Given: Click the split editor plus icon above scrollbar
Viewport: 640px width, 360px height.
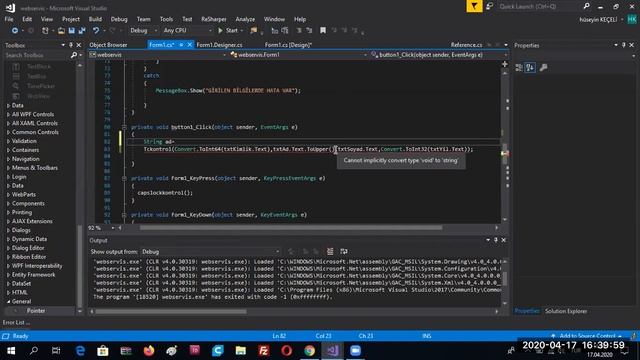Looking at the screenshot, I should tap(505, 64).
